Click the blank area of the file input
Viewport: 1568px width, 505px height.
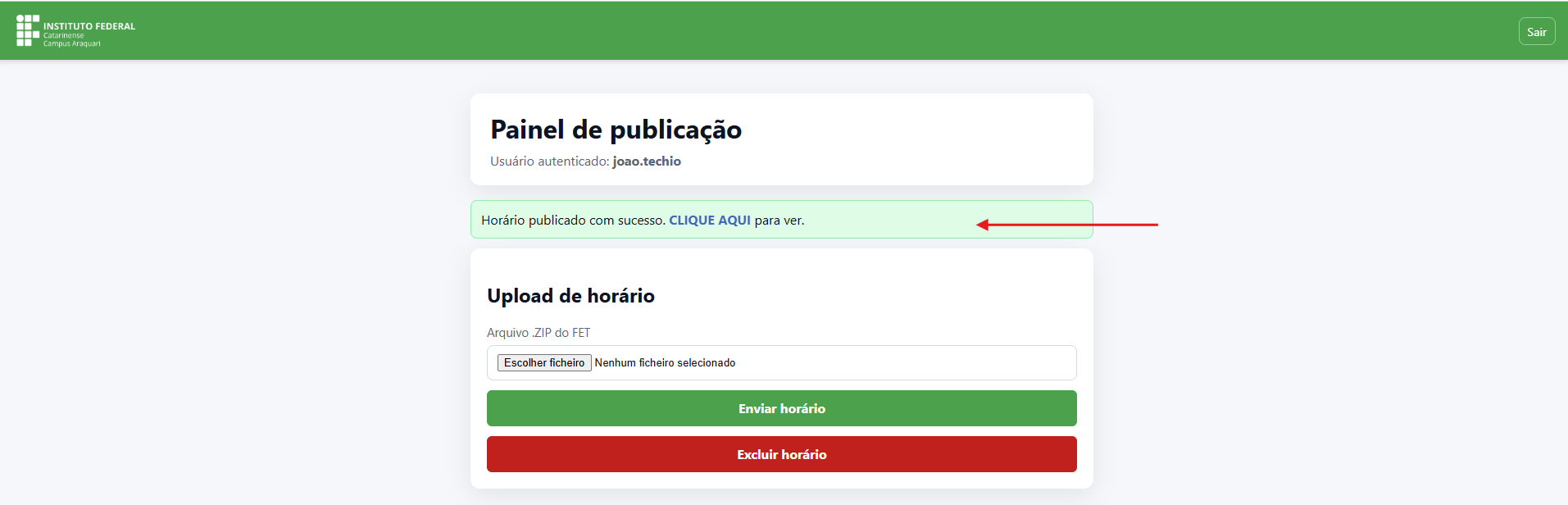pos(902,363)
